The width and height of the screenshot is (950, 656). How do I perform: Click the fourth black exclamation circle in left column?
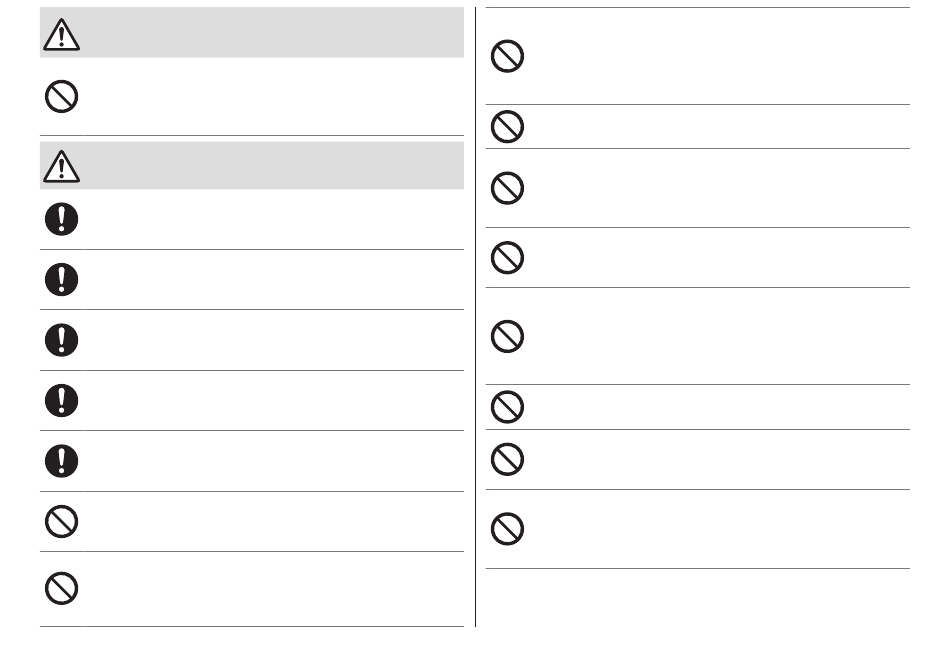pyautogui.click(x=61, y=400)
